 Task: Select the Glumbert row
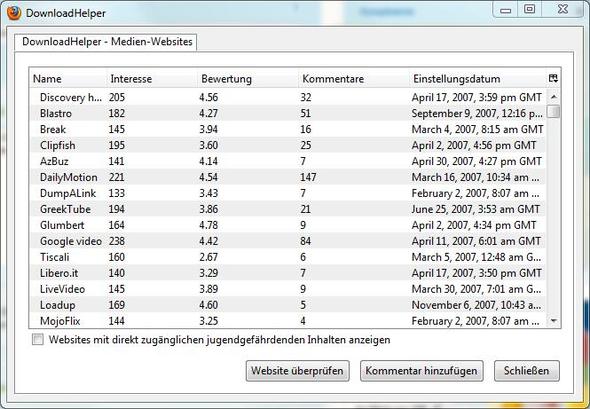pyautogui.click(x=287, y=225)
